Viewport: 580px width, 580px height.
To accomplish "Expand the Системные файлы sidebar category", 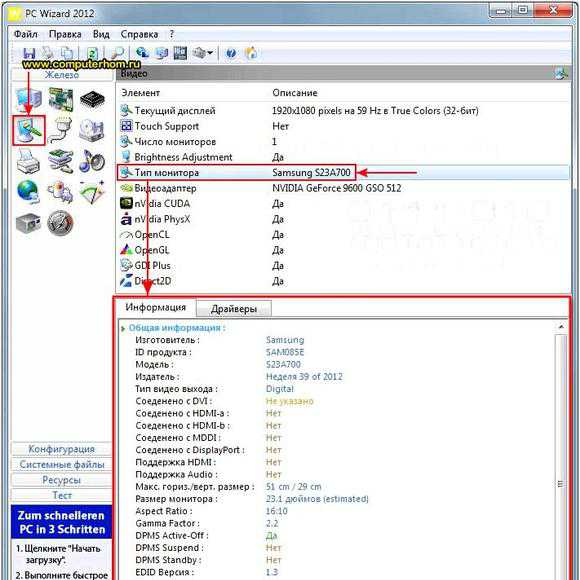I will 62,465.
